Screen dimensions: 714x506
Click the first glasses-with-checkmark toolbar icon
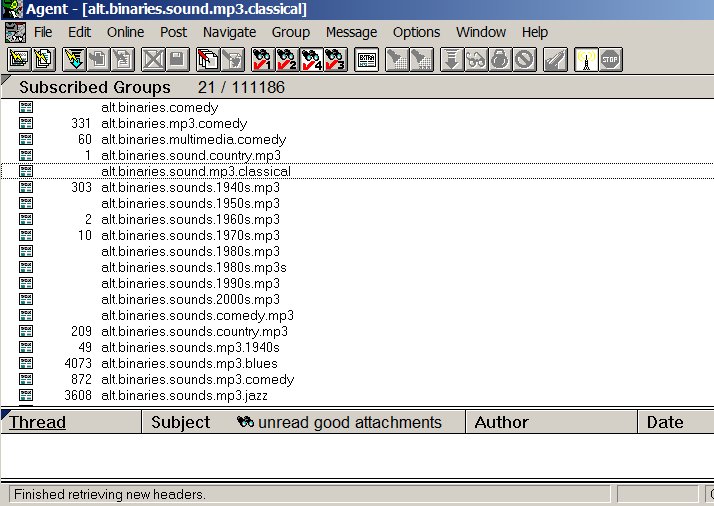tap(264, 59)
